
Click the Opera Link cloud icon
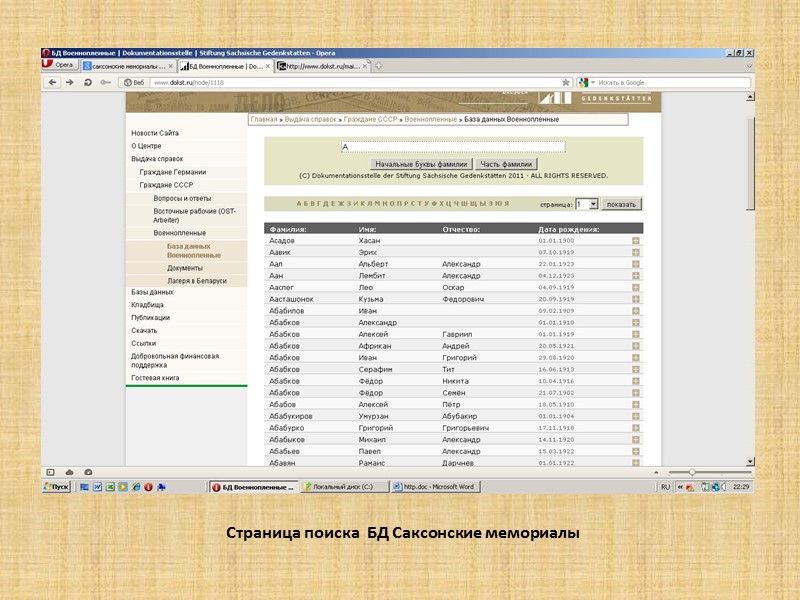tap(69, 472)
